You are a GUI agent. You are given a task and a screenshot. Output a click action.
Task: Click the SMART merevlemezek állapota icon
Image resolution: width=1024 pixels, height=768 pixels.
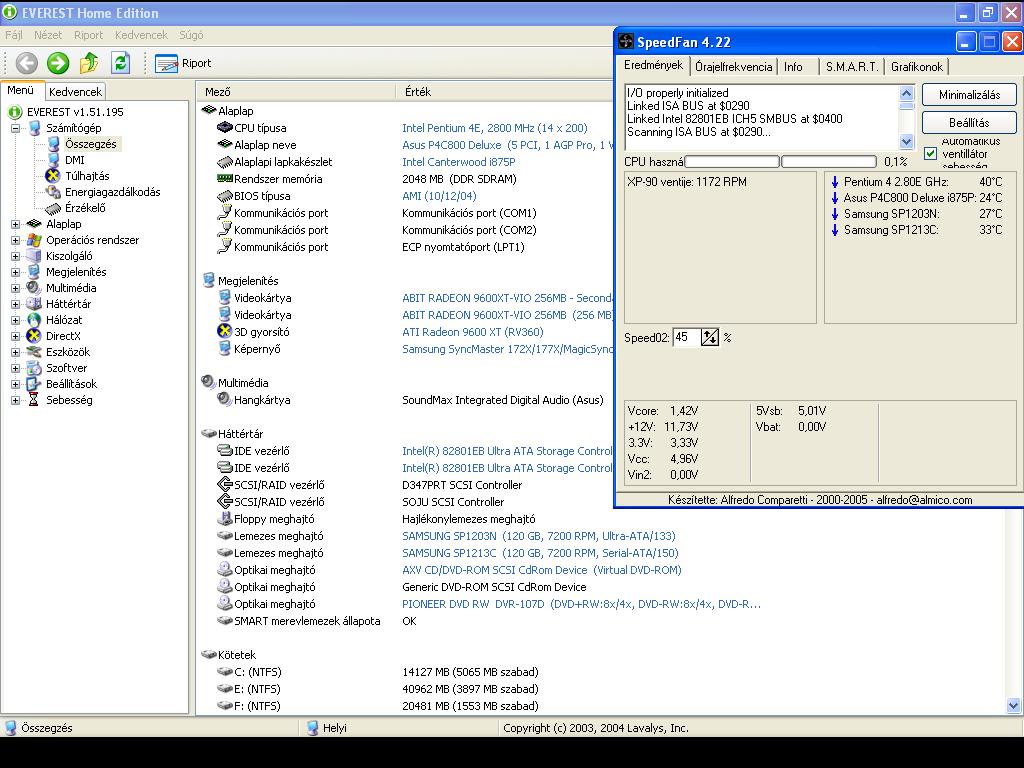pyautogui.click(x=225, y=620)
